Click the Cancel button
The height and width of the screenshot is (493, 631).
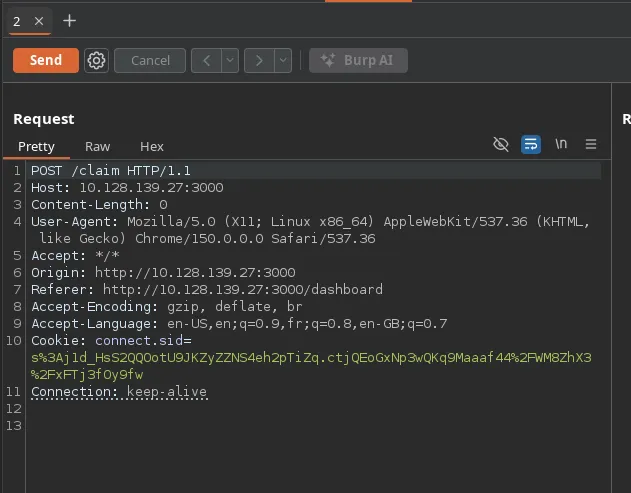(x=150, y=61)
